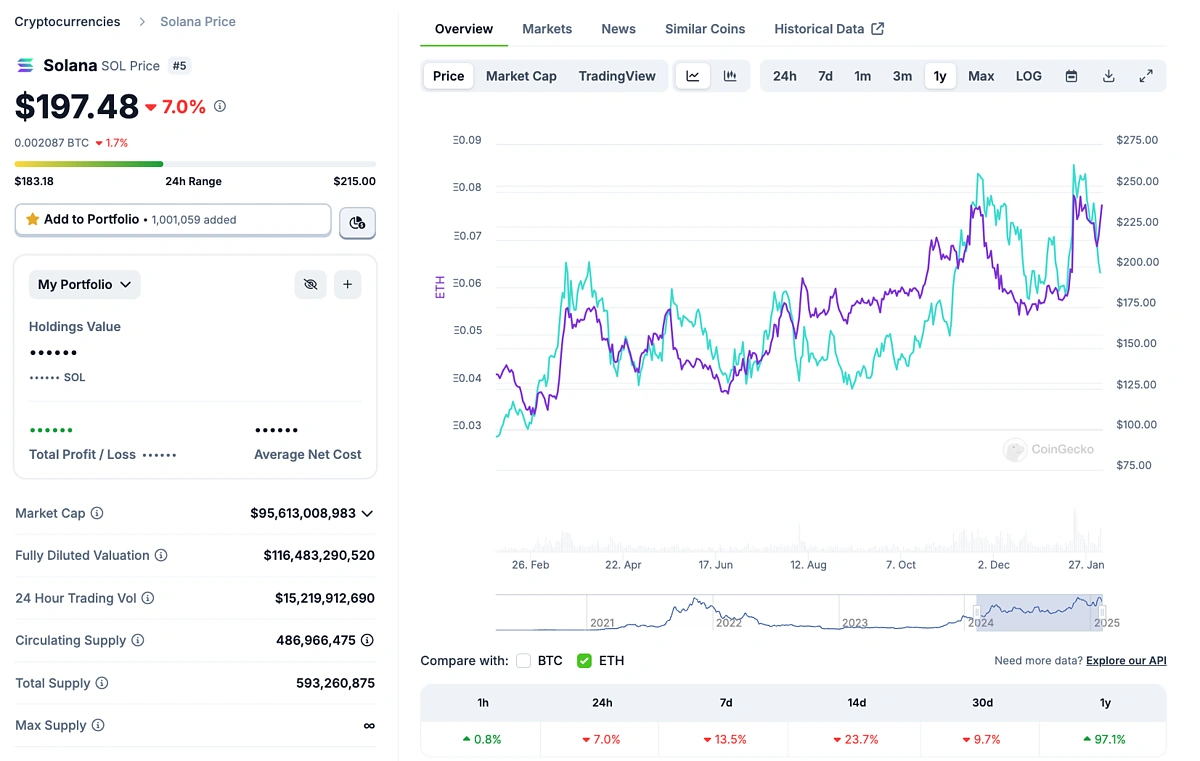The image size is (1200, 761).
Task: Click the 24 Hour Trading Vol value $15,219,912,690
Action: tap(325, 598)
